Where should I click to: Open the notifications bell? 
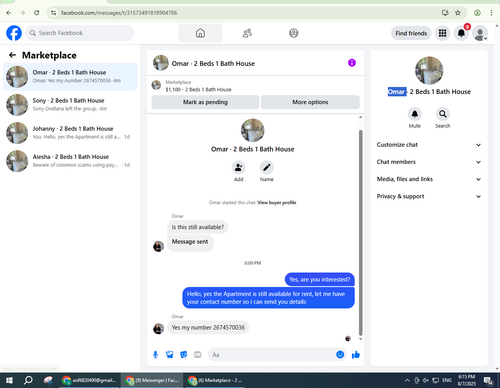click(461, 33)
